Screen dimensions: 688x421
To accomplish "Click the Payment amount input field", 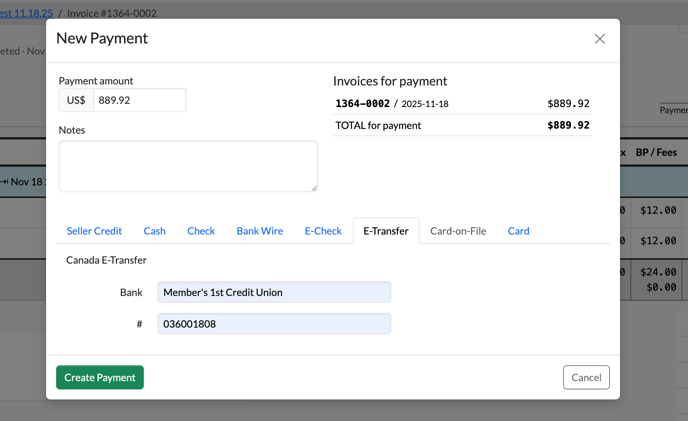I will coord(139,100).
